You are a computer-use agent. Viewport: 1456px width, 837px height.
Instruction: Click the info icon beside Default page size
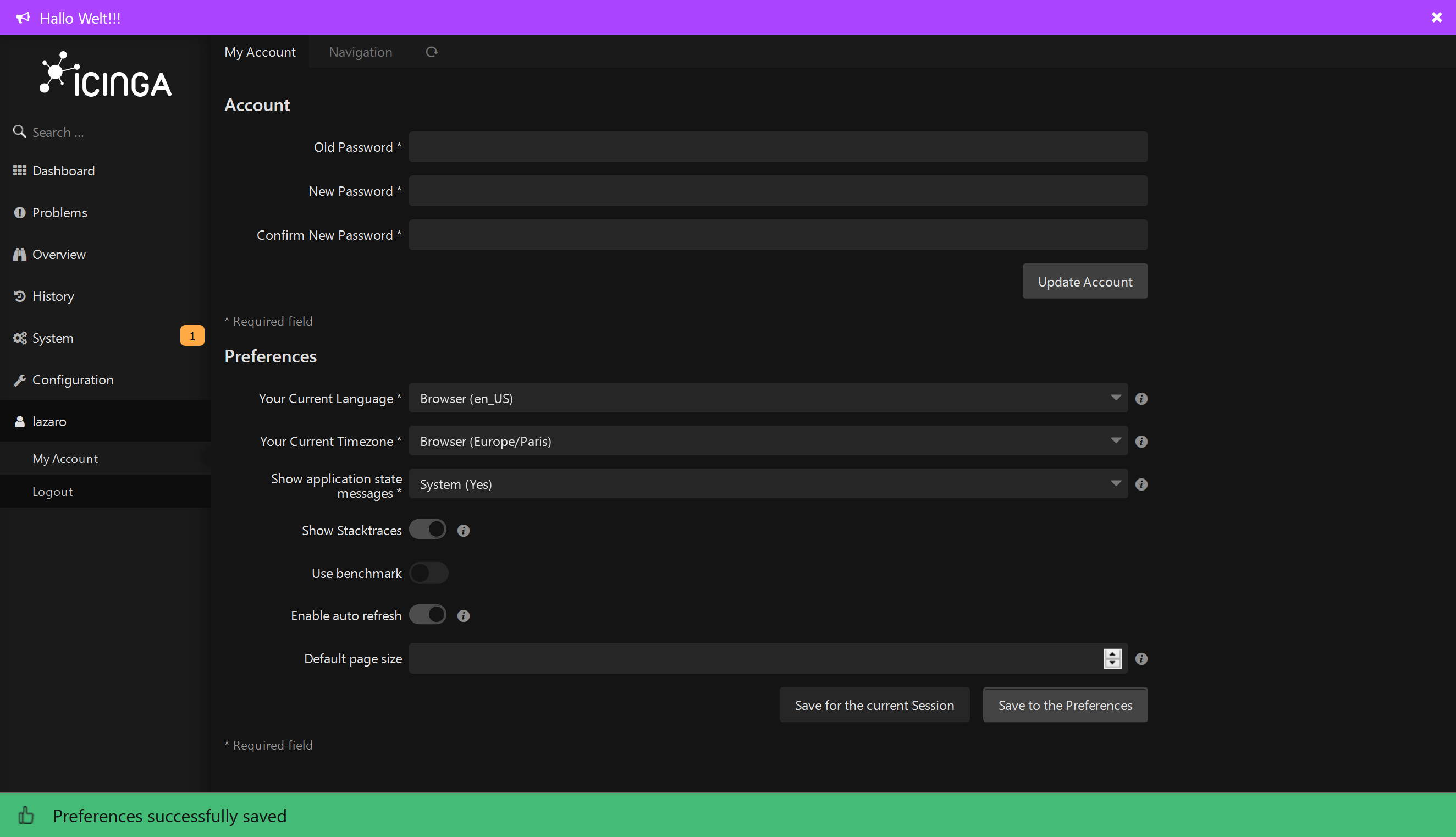[x=1141, y=659]
